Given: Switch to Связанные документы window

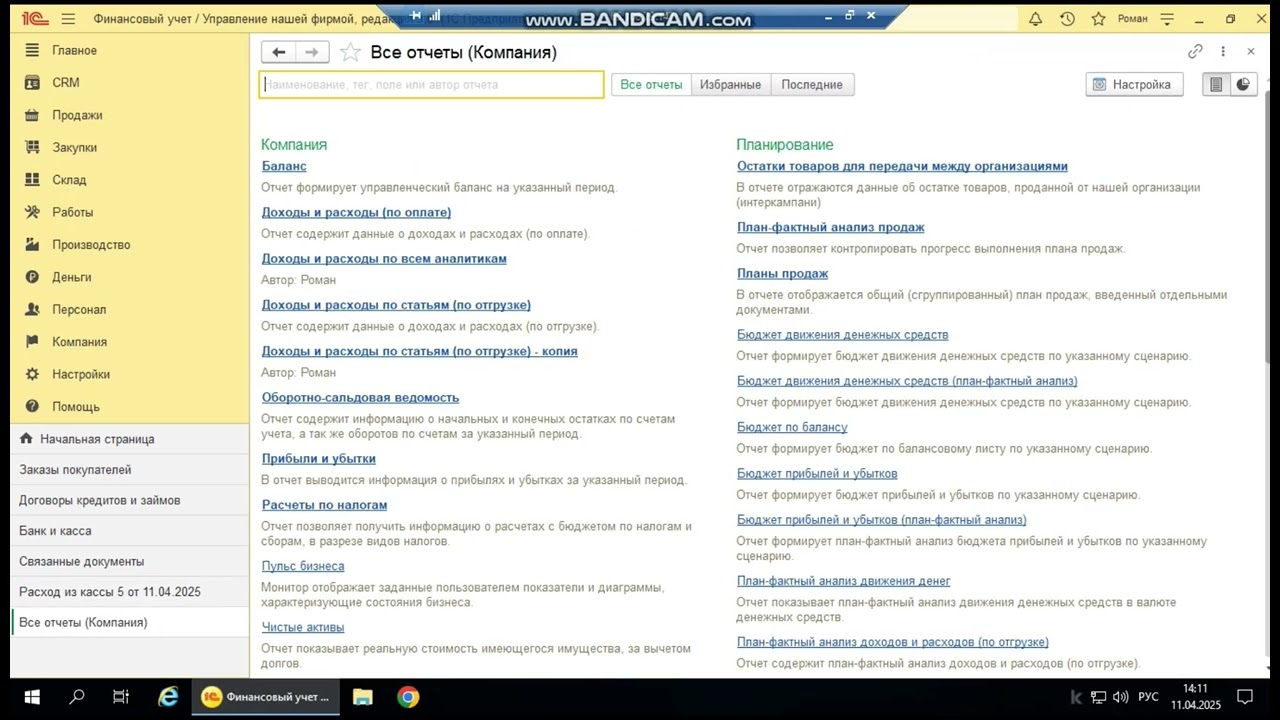Looking at the screenshot, I should [x=130, y=561].
